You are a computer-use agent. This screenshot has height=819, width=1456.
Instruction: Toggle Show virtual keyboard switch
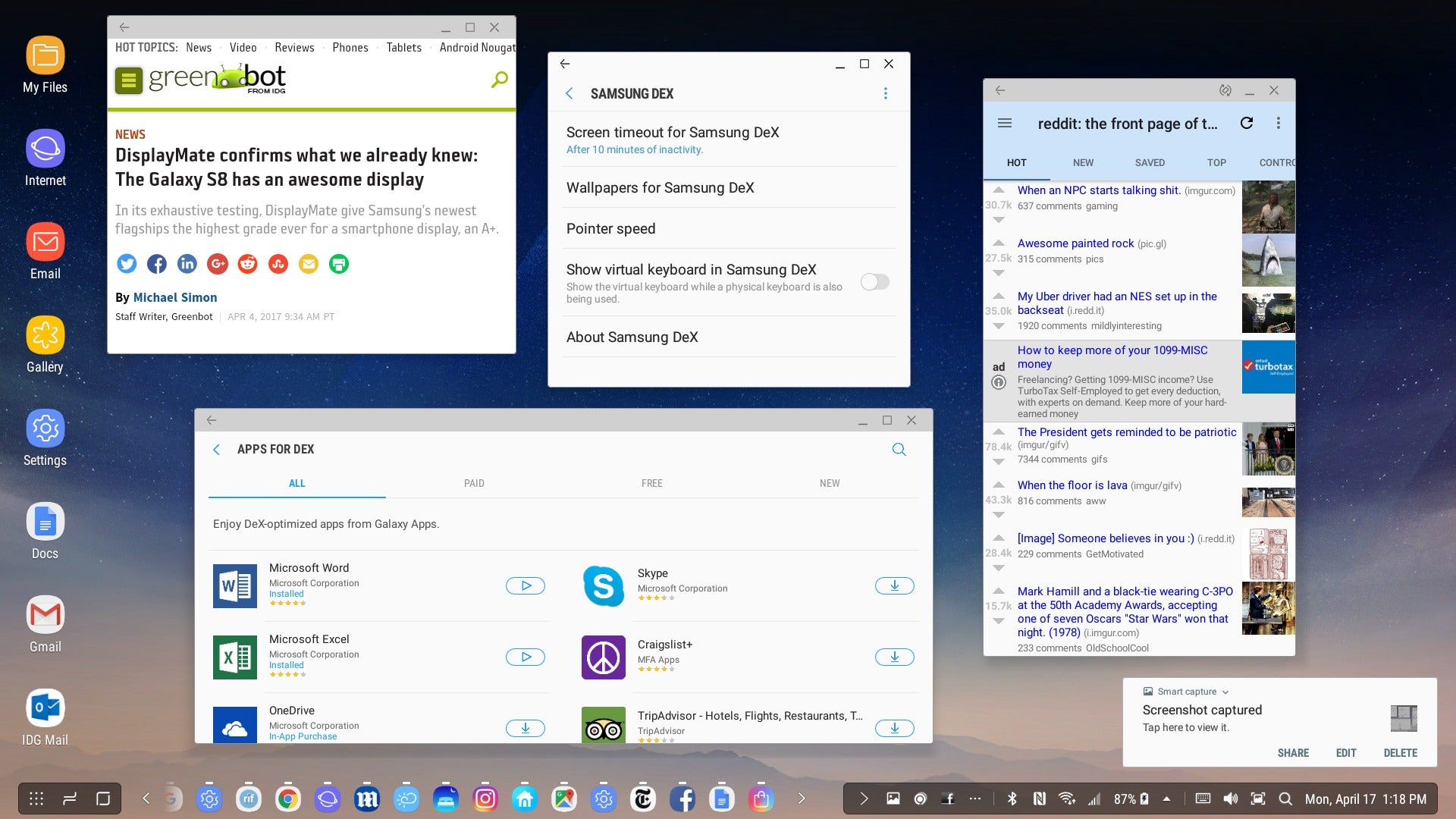[x=873, y=282]
